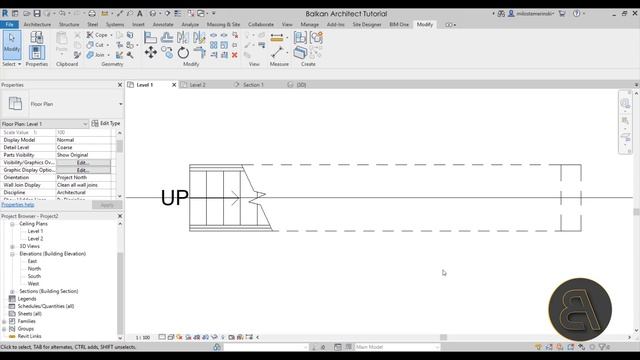Switch to the Level 2 view tab

[x=198, y=85]
